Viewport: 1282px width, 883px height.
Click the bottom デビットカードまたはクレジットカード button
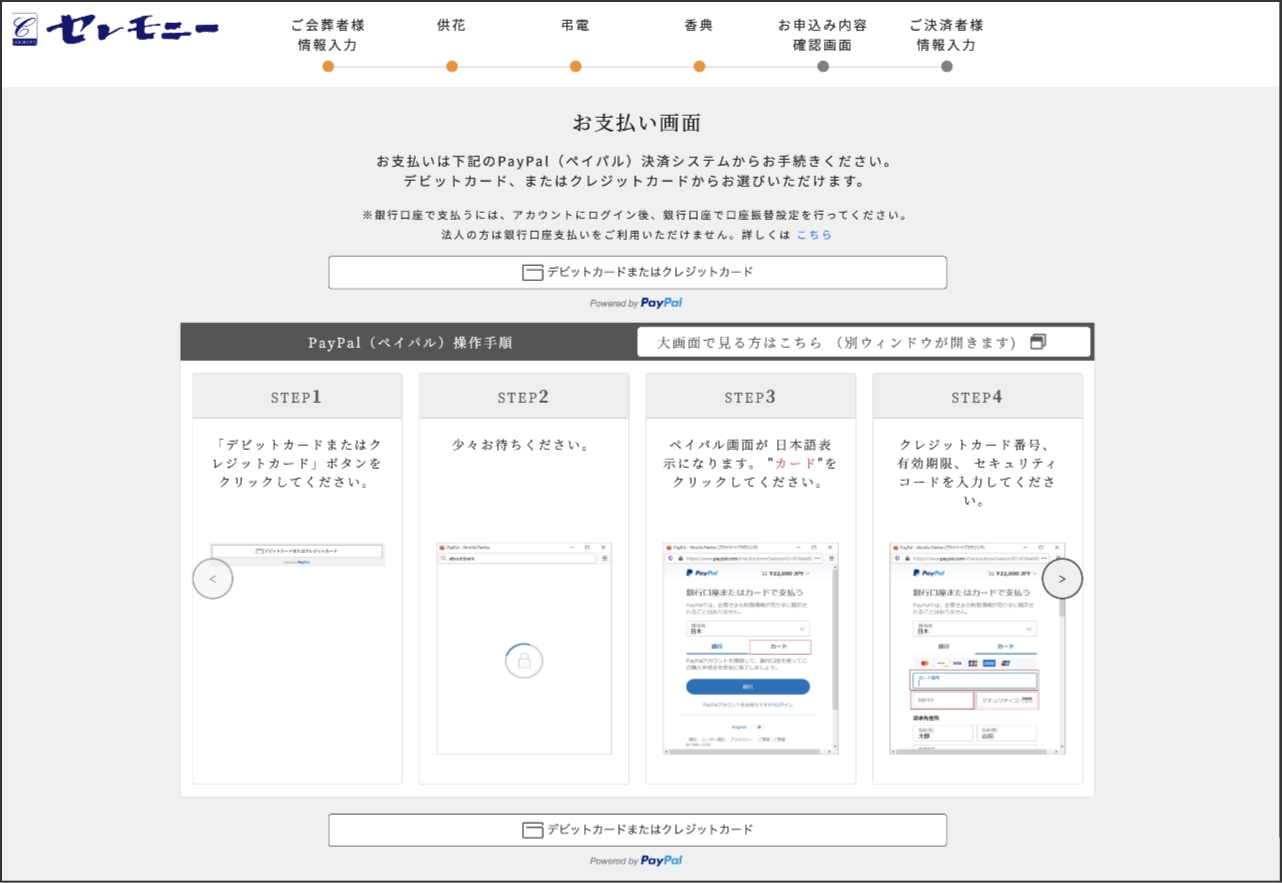637,830
